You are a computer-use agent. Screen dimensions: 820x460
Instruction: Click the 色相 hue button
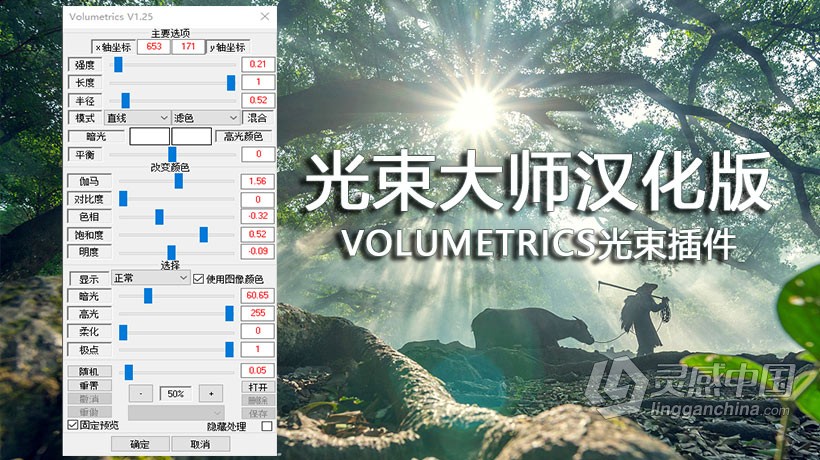tap(89, 216)
